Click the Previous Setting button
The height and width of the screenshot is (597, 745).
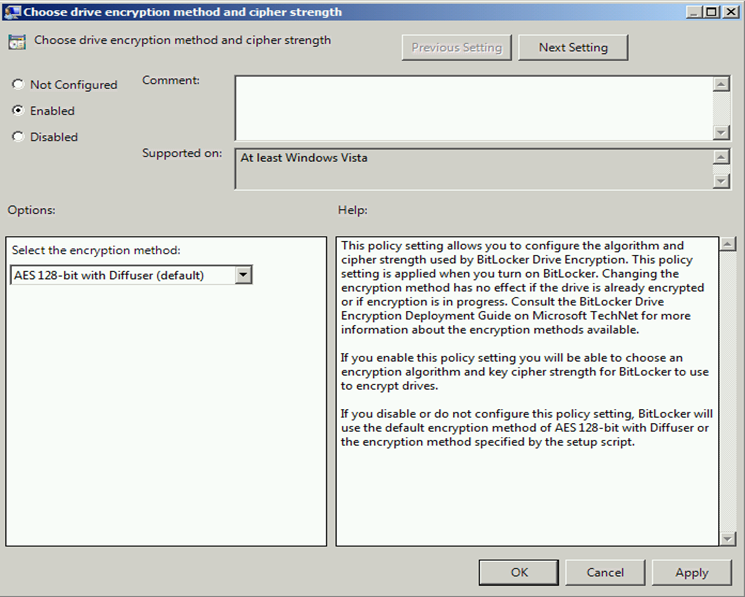[x=457, y=47]
